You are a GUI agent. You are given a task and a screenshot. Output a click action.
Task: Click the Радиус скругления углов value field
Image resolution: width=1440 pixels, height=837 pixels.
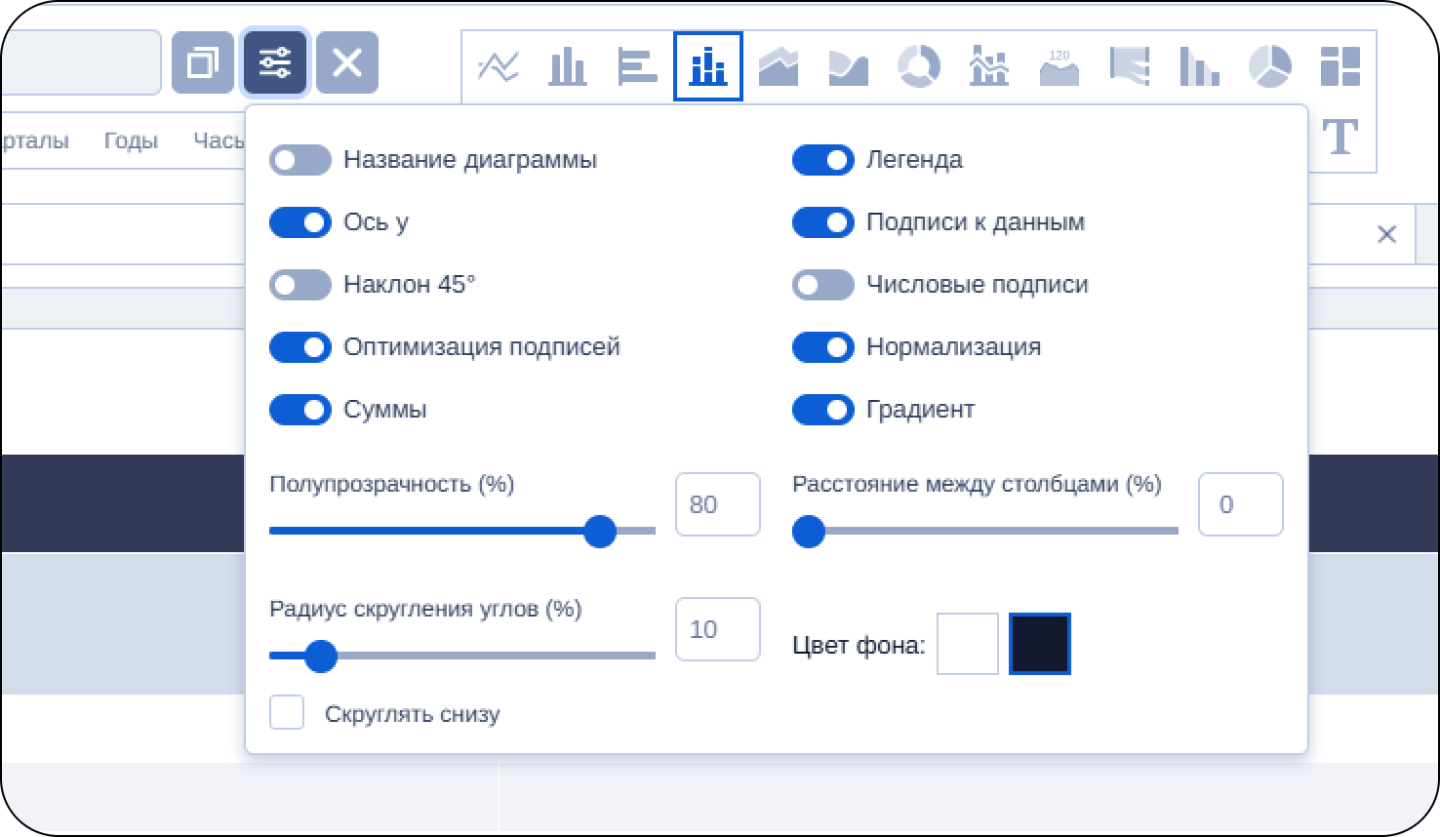click(x=717, y=630)
